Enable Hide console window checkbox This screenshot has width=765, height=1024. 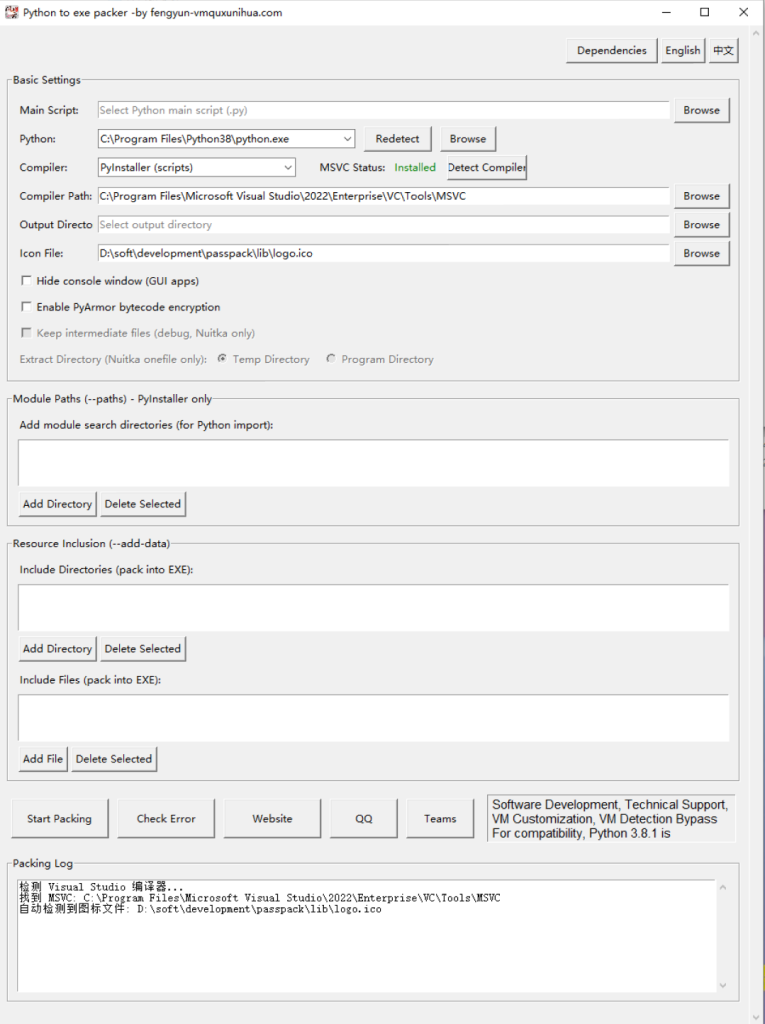[x=27, y=282]
